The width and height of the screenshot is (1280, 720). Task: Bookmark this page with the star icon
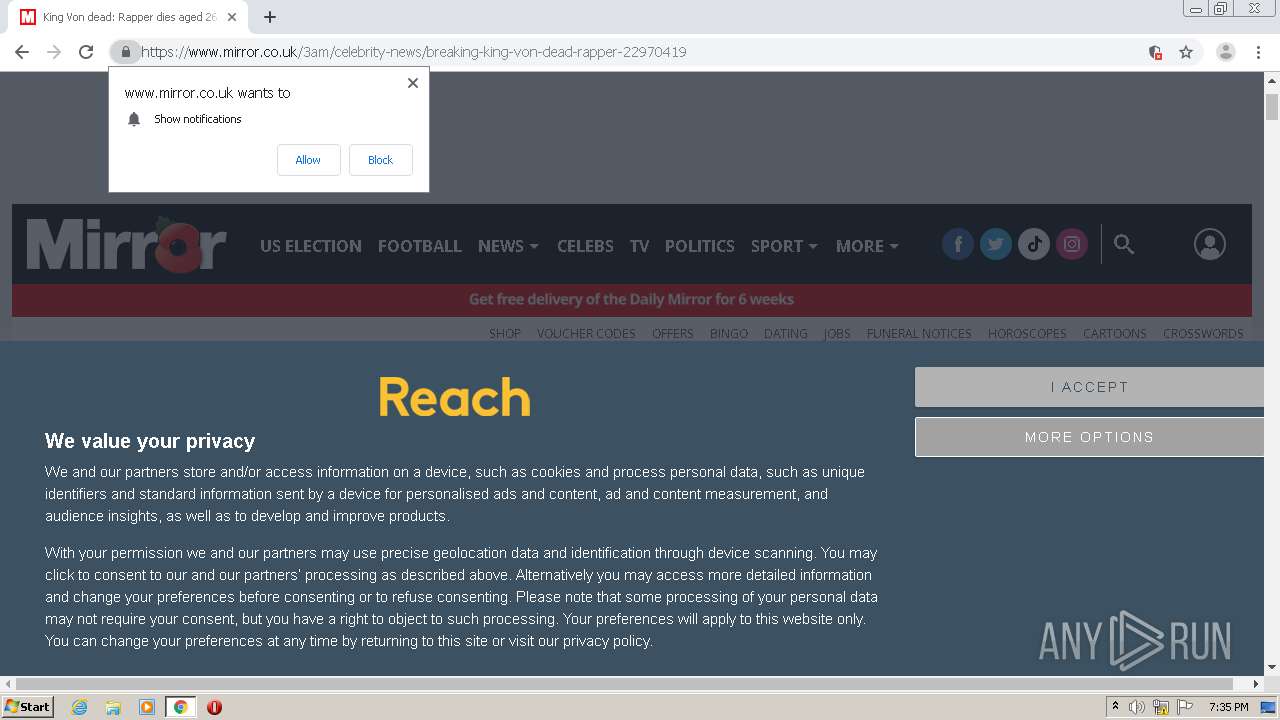pos(1186,52)
